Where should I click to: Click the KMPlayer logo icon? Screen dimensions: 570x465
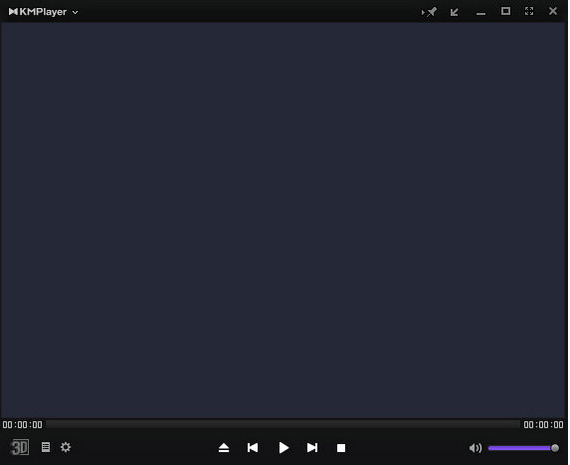[13, 12]
